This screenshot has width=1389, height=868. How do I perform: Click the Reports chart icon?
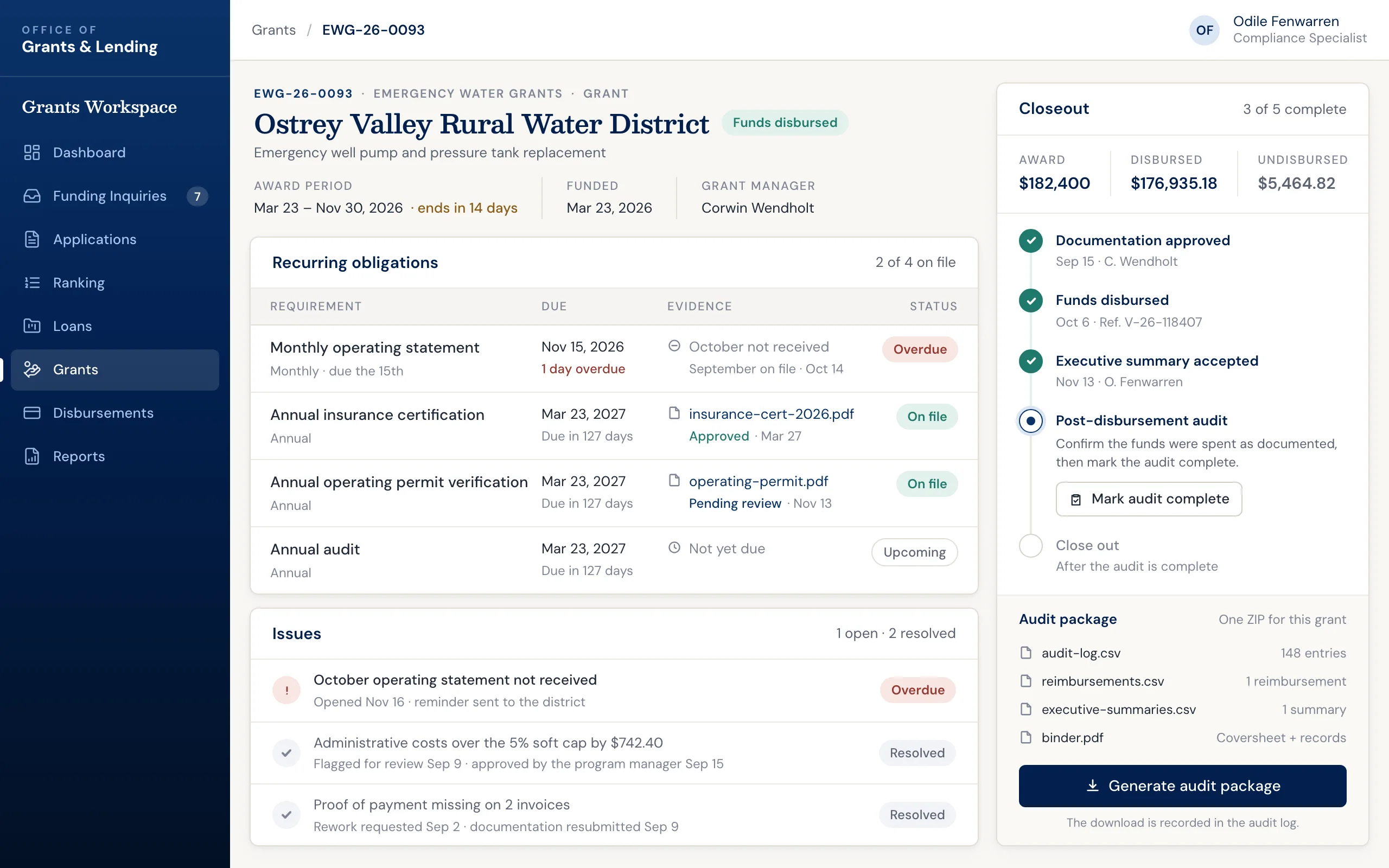(x=32, y=456)
